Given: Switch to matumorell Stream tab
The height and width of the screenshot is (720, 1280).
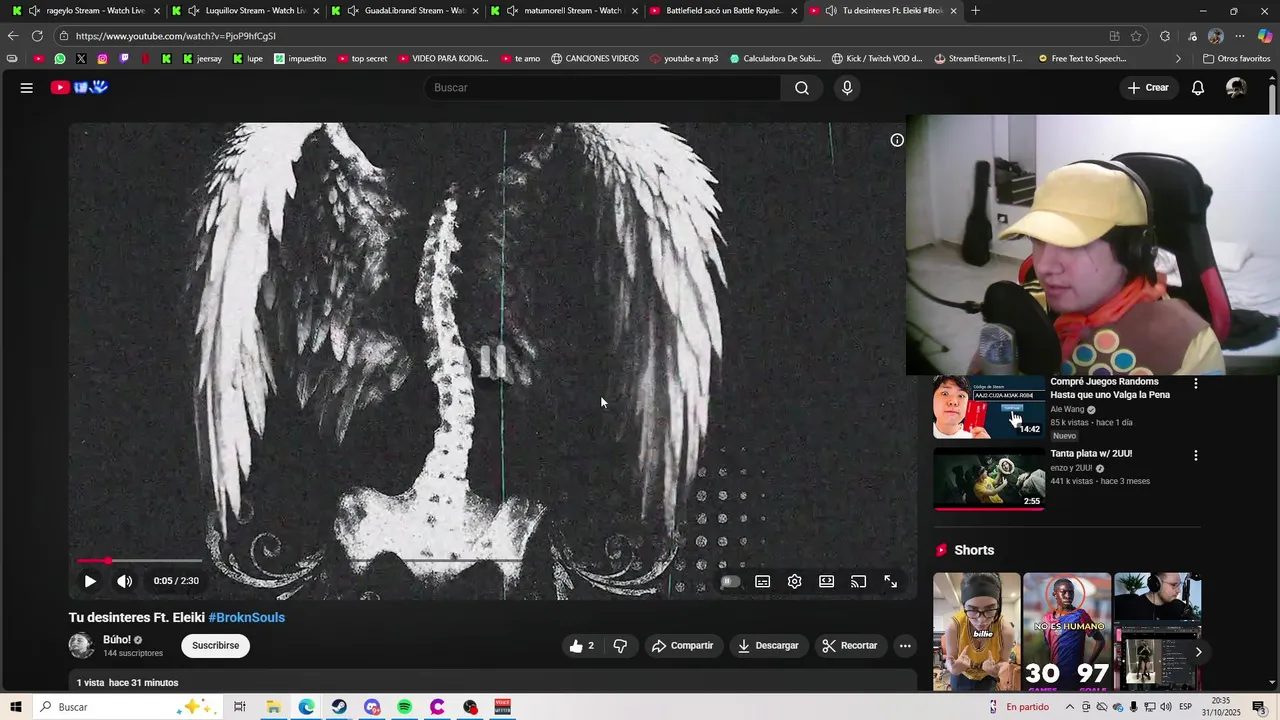Looking at the screenshot, I should pos(564,11).
